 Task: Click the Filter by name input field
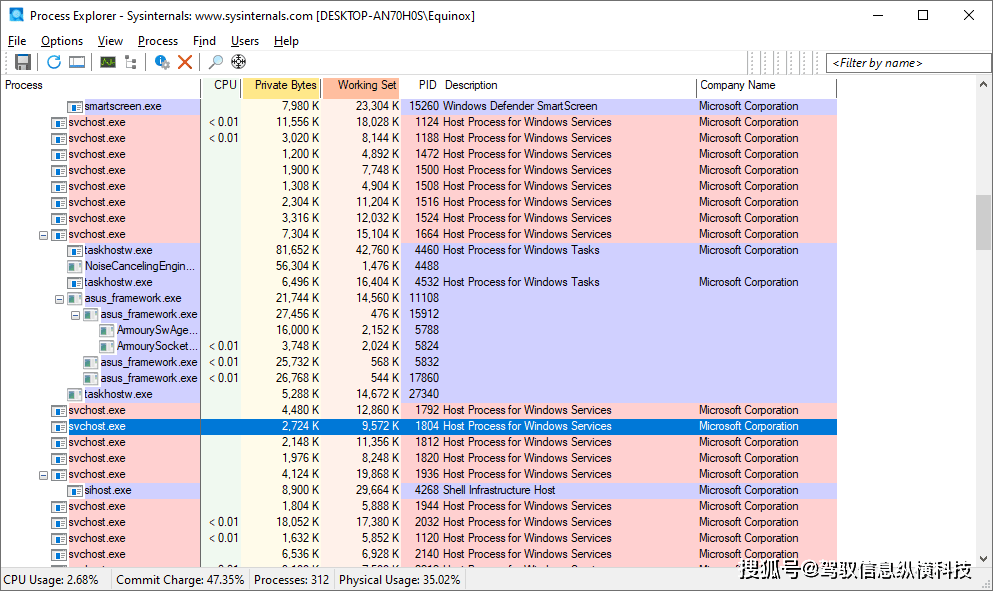[x=908, y=63]
